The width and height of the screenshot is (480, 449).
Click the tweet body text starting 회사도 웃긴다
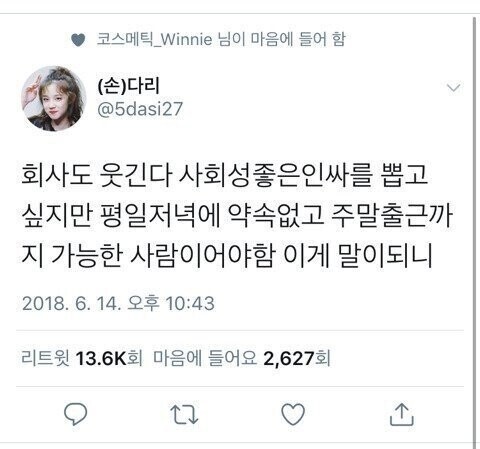click(237, 215)
